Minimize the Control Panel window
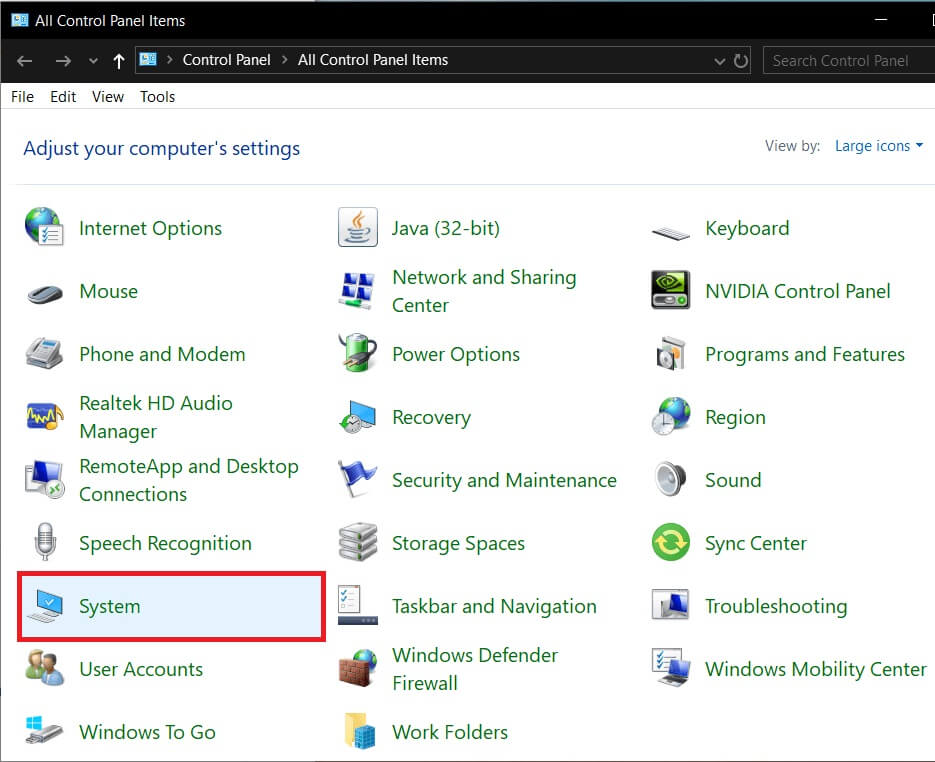Viewport: 935px width, 762px height. click(881, 20)
